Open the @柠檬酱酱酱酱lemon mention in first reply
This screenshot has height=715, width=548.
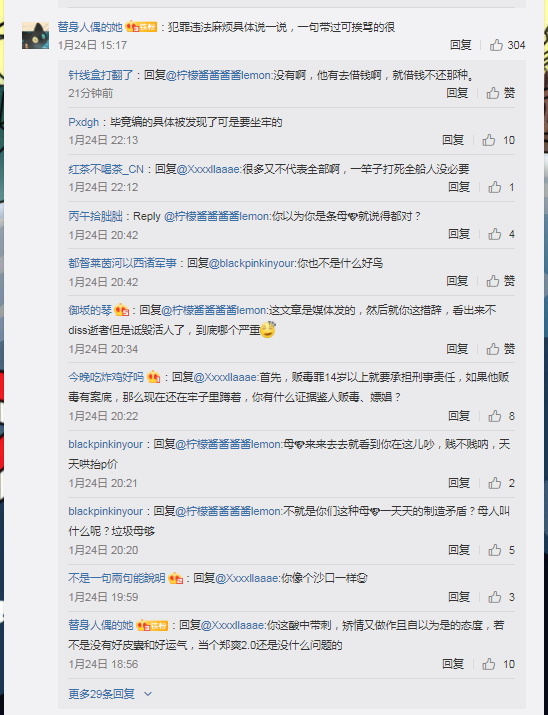(219, 75)
